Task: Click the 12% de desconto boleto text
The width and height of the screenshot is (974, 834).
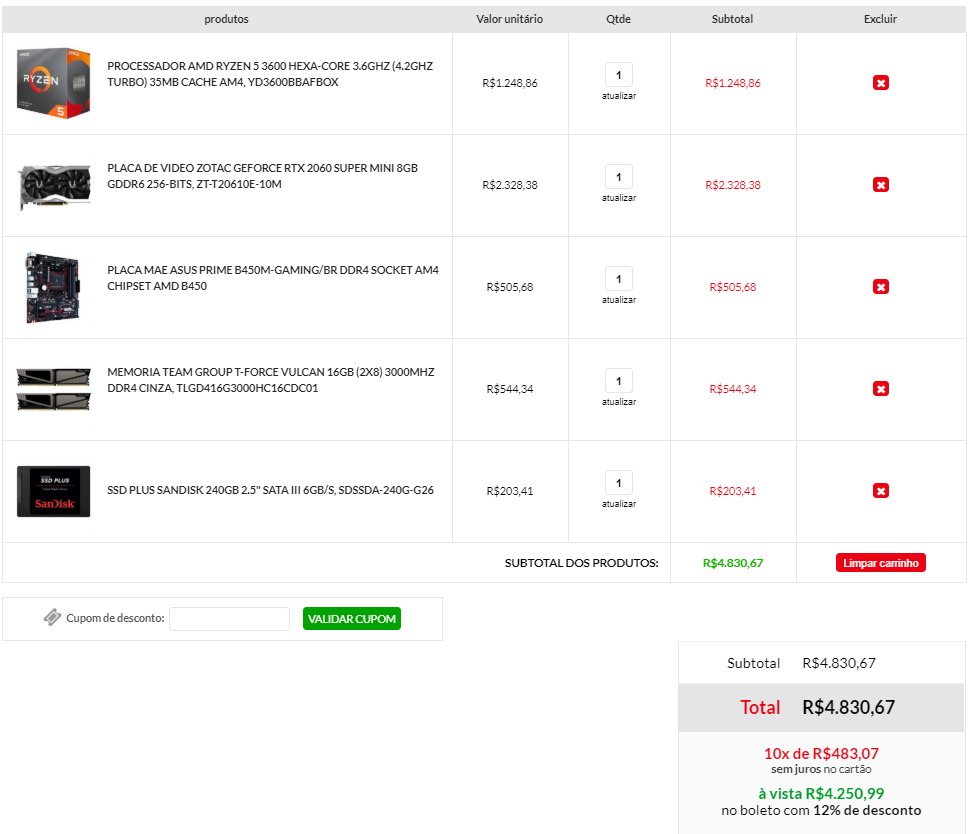Action: [867, 810]
